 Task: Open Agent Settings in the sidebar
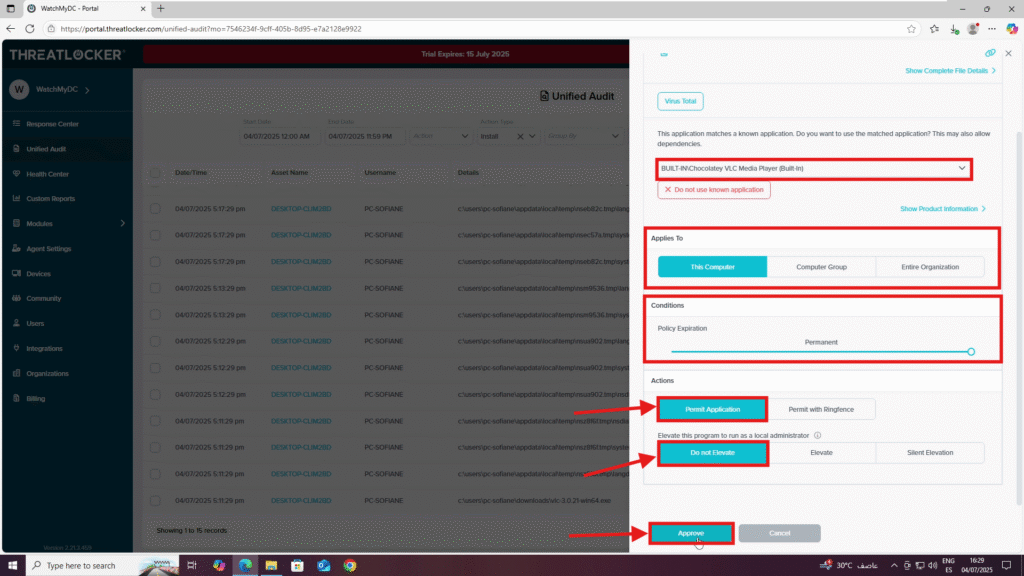pos(48,249)
